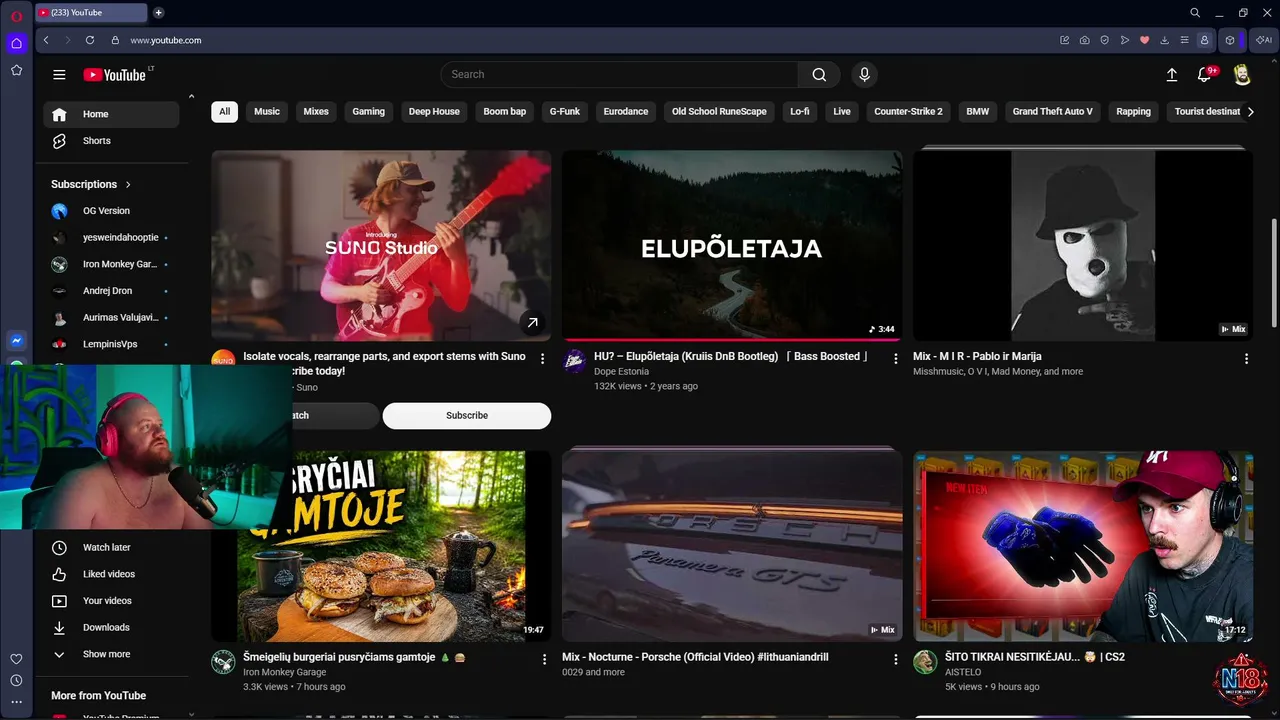This screenshot has width=1280, height=720.
Task: Open the YouTube guide hamburger menu
Action: pyautogui.click(x=59, y=75)
